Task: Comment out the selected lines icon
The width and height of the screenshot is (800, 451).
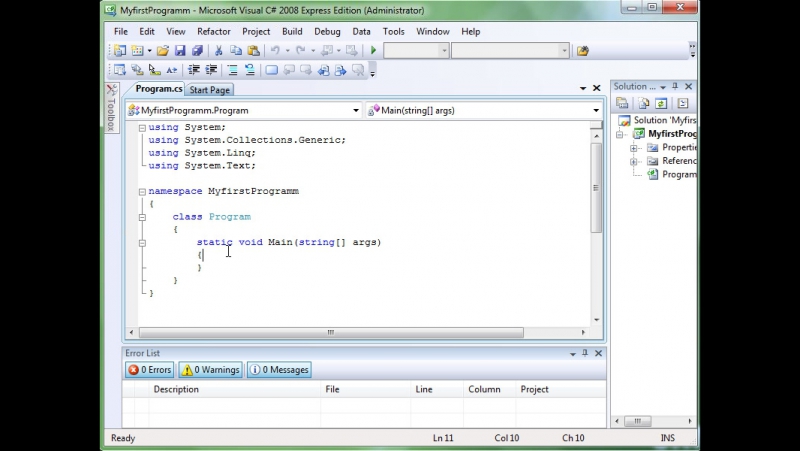Action: coord(233,70)
